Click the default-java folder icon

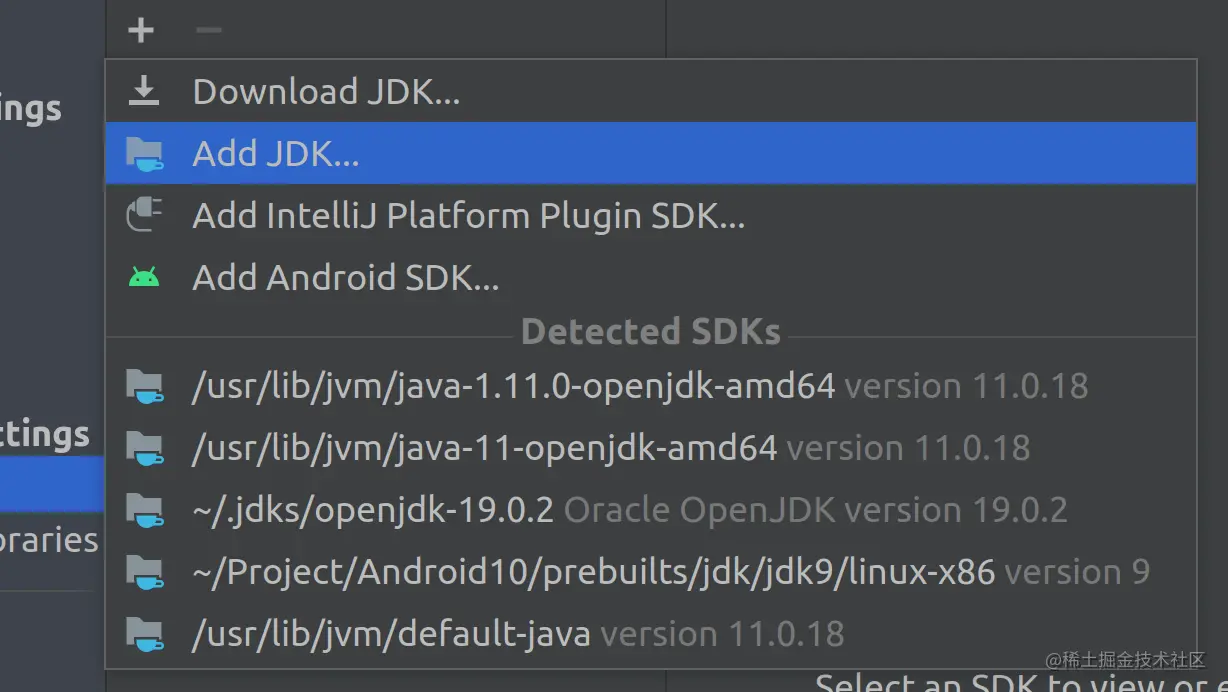(x=144, y=634)
